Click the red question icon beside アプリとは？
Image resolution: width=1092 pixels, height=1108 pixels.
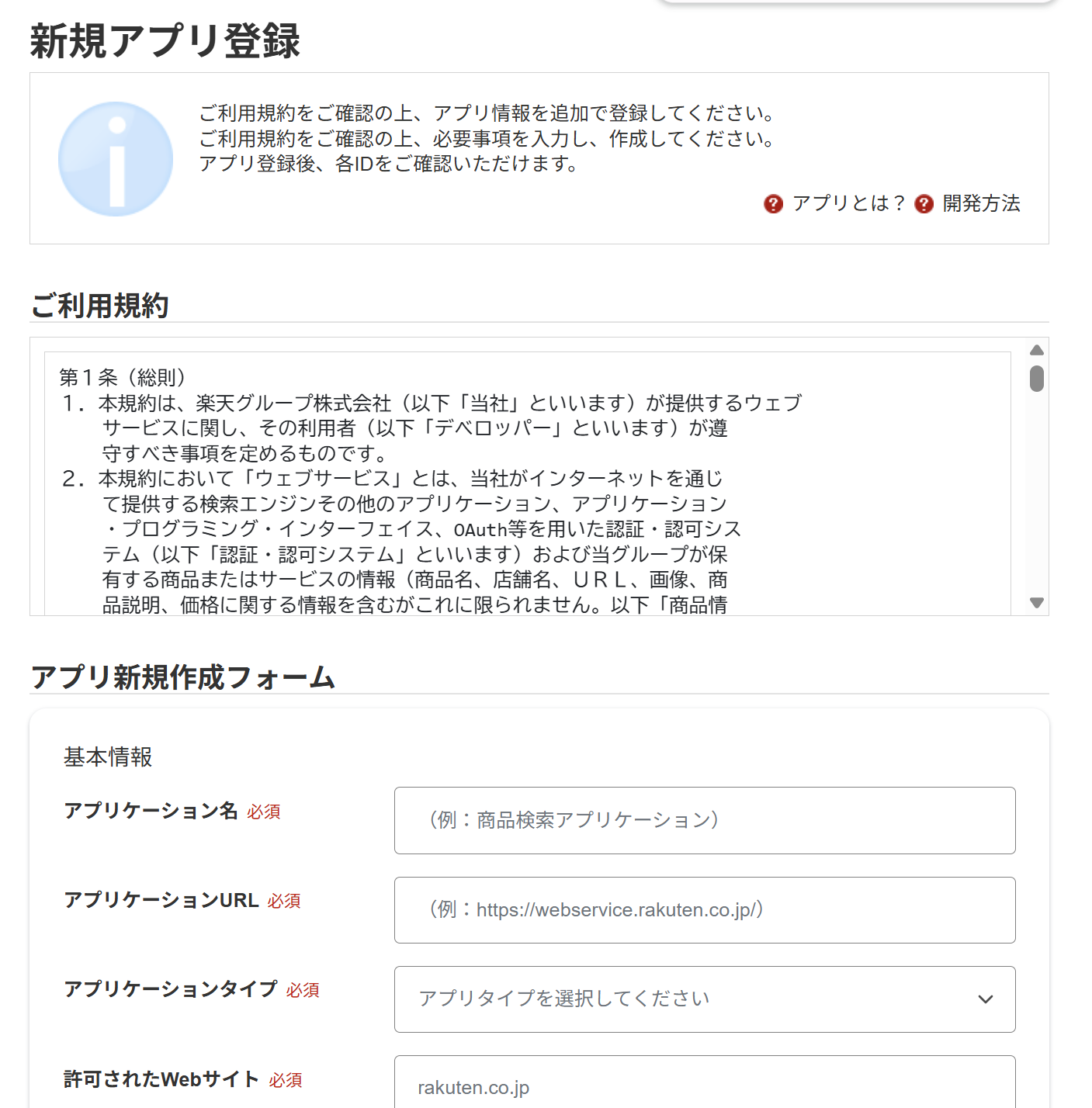[773, 203]
